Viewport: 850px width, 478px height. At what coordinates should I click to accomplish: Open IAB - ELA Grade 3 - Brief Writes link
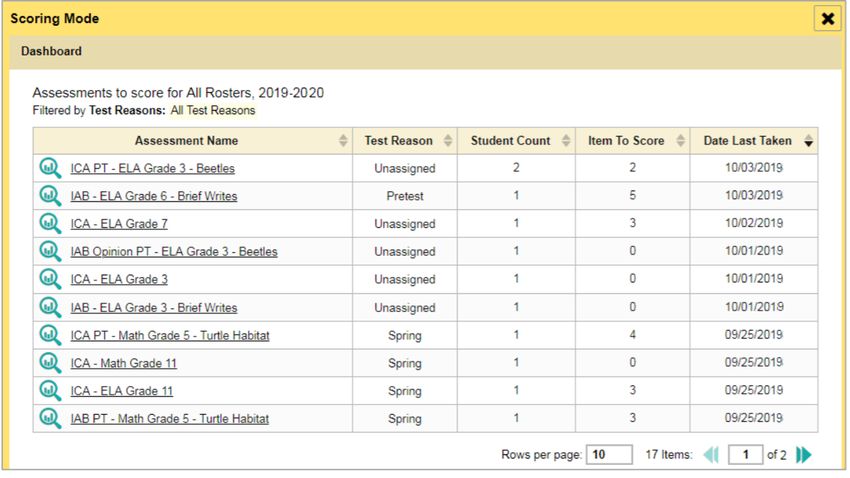coord(154,307)
